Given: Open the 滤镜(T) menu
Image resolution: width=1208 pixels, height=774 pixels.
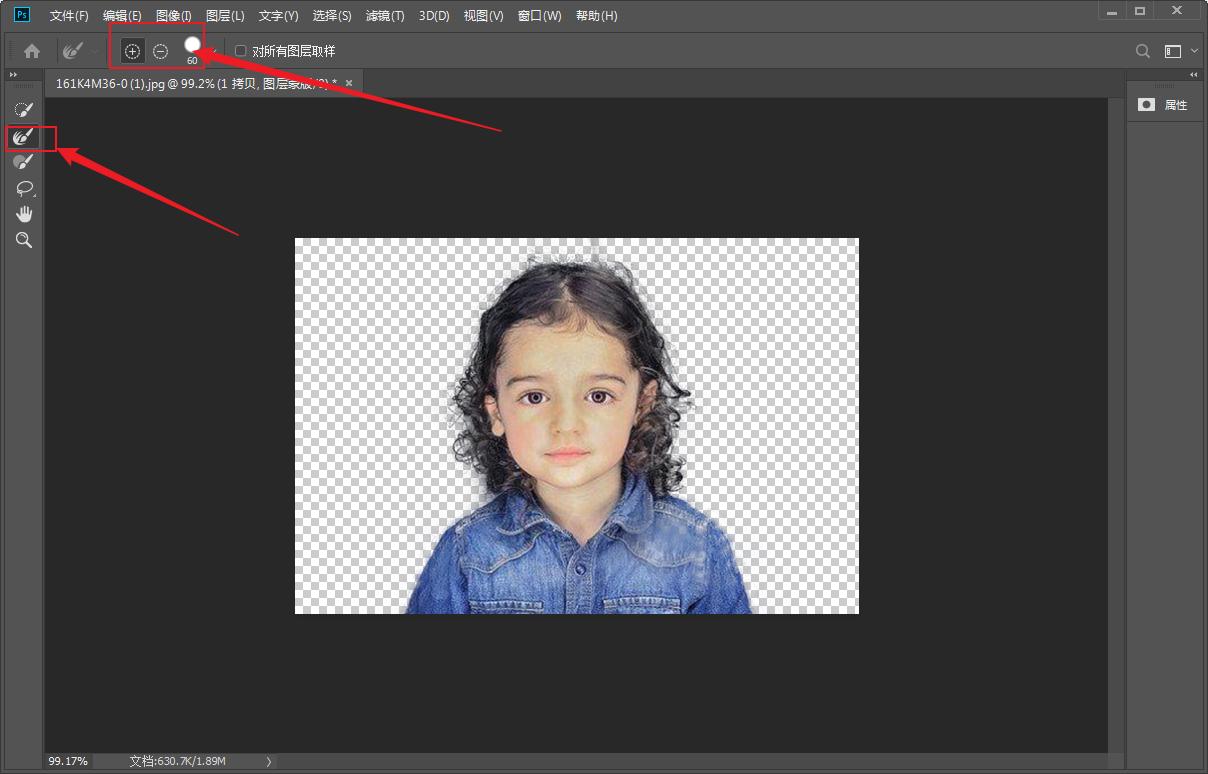Looking at the screenshot, I should pyautogui.click(x=385, y=16).
